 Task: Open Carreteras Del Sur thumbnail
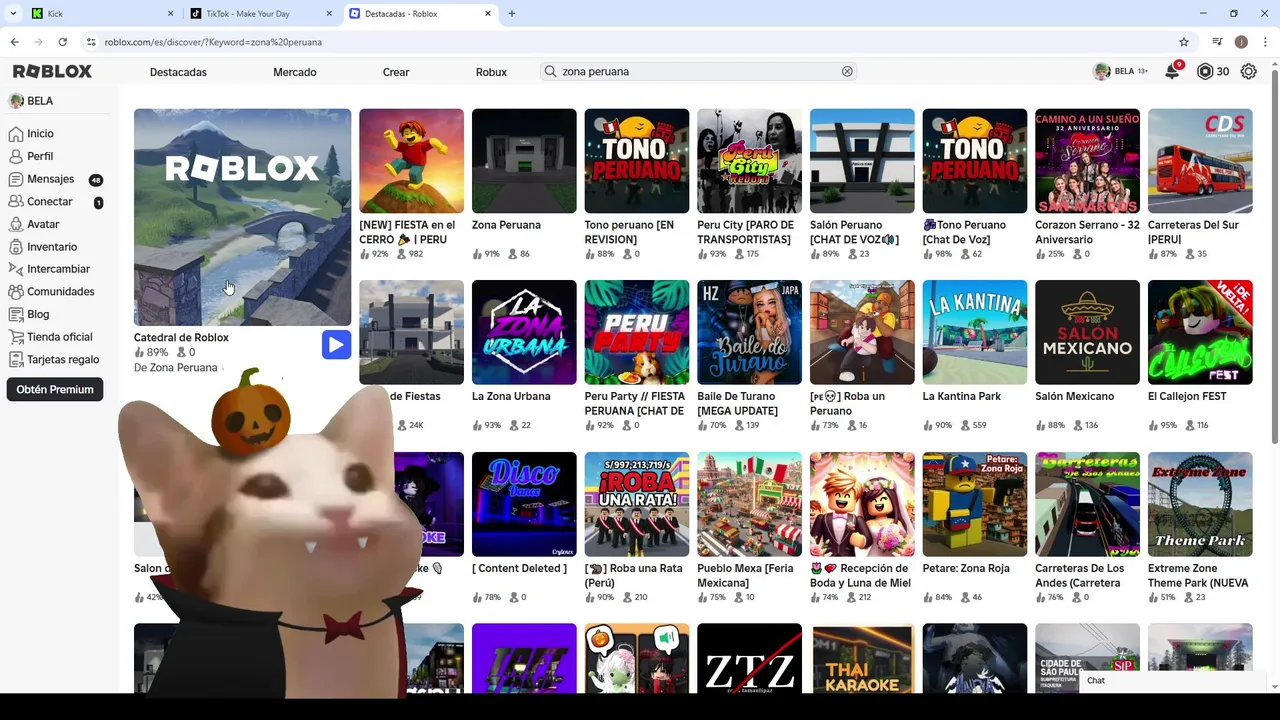coord(1200,161)
